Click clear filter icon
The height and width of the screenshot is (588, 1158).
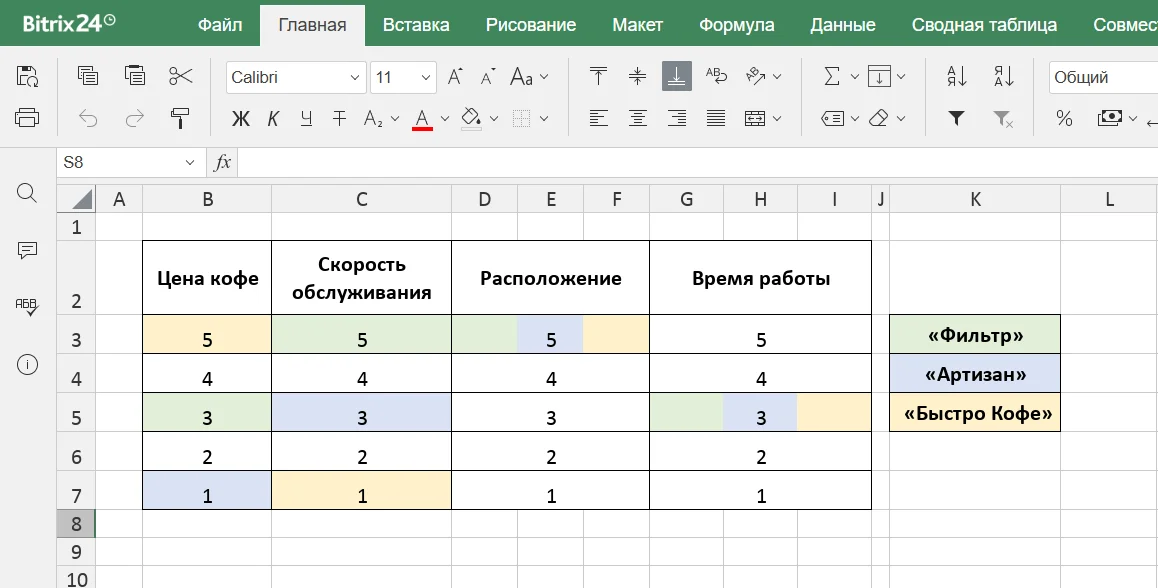(x=1003, y=118)
